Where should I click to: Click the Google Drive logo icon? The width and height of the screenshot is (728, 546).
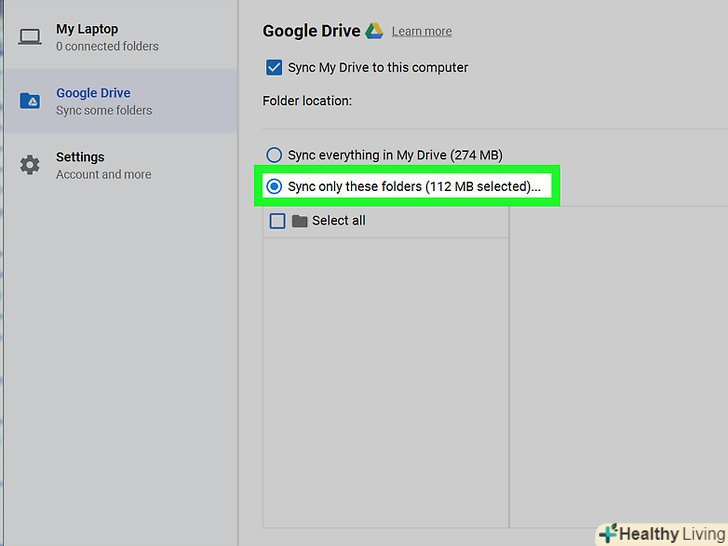pos(374,31)
